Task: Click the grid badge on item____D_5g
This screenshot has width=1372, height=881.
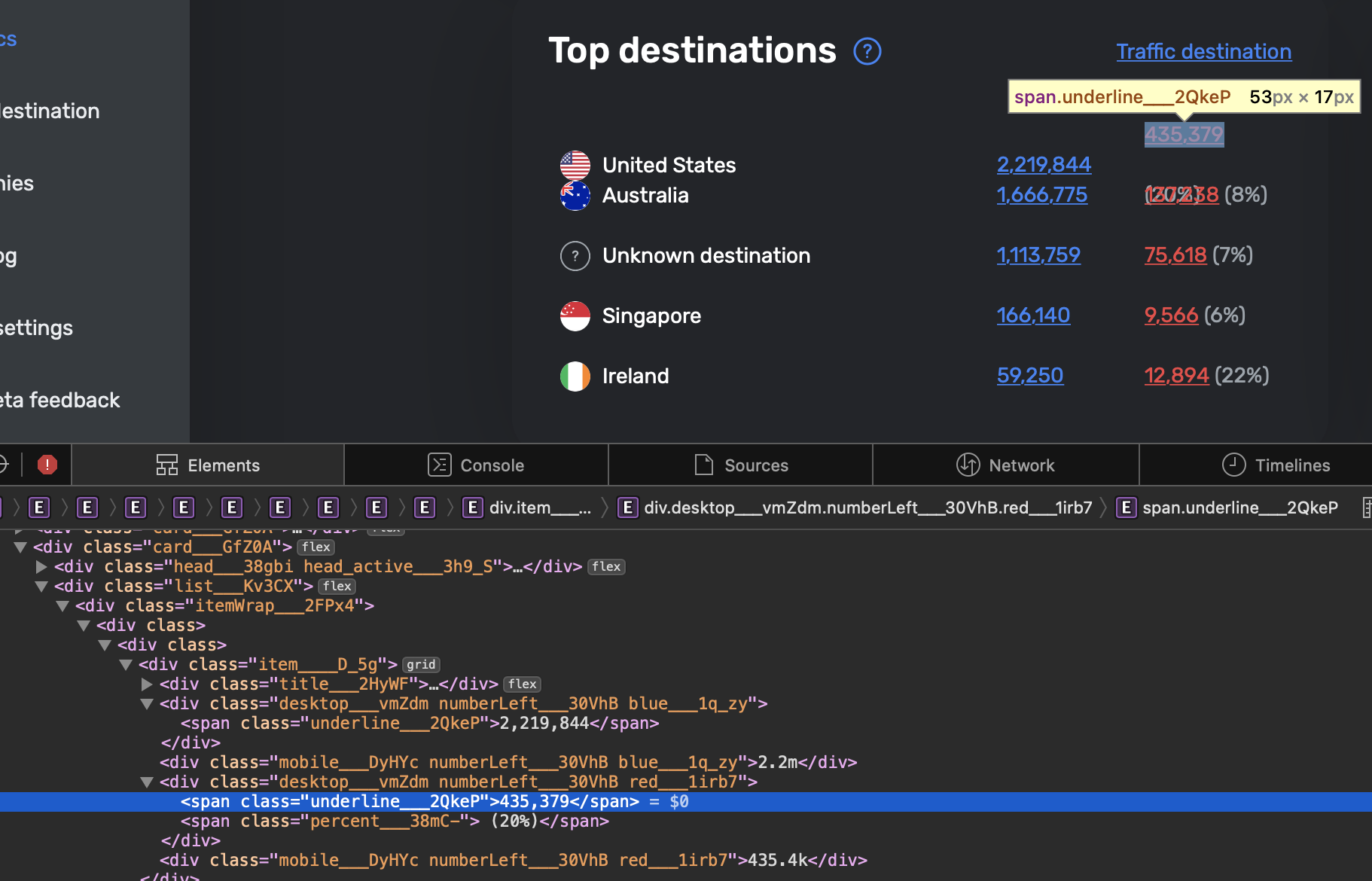Action: click(x=421, y=664)
